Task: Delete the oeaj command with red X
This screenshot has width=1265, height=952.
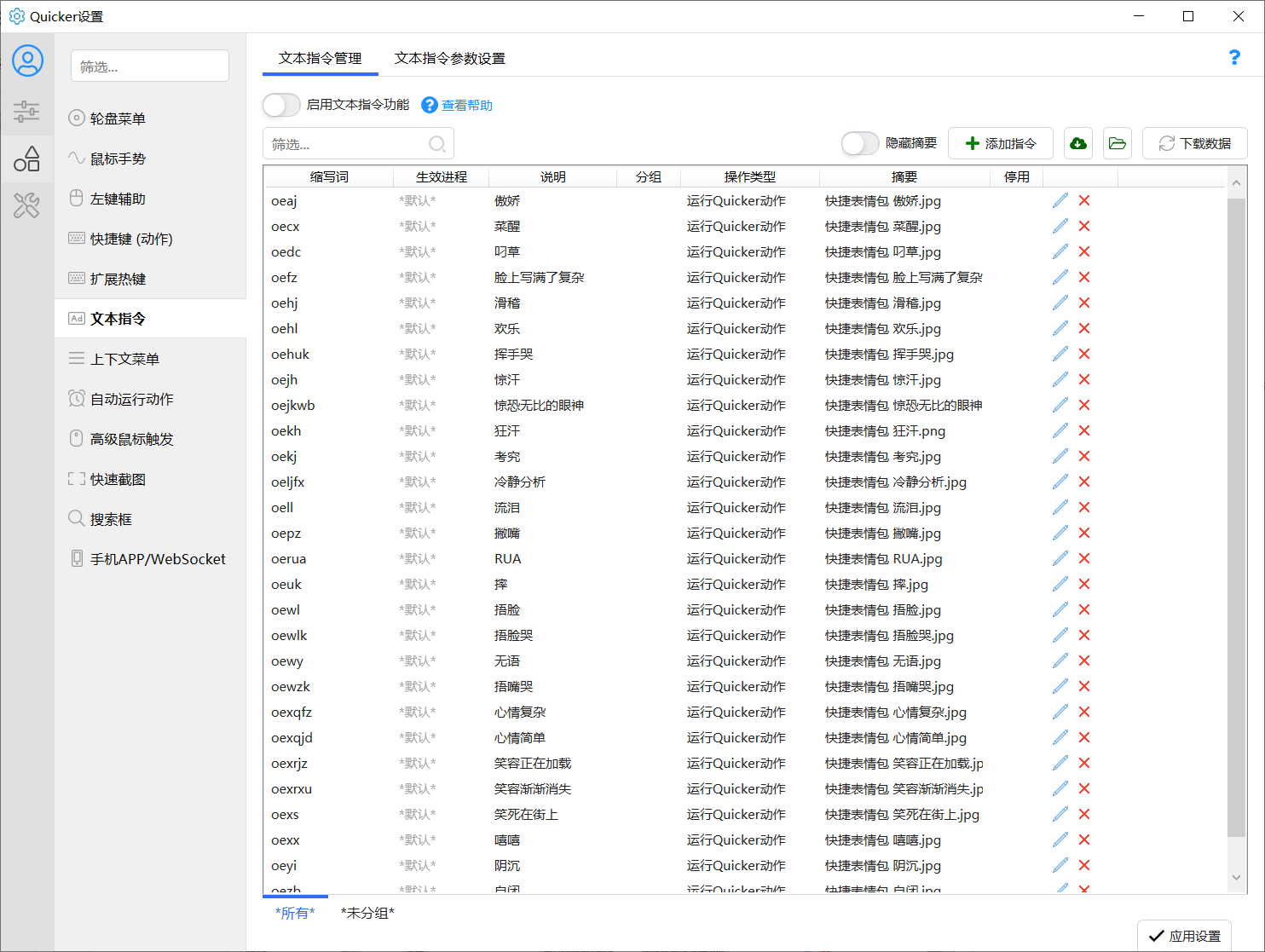Action: click(x=1084, y=200)
